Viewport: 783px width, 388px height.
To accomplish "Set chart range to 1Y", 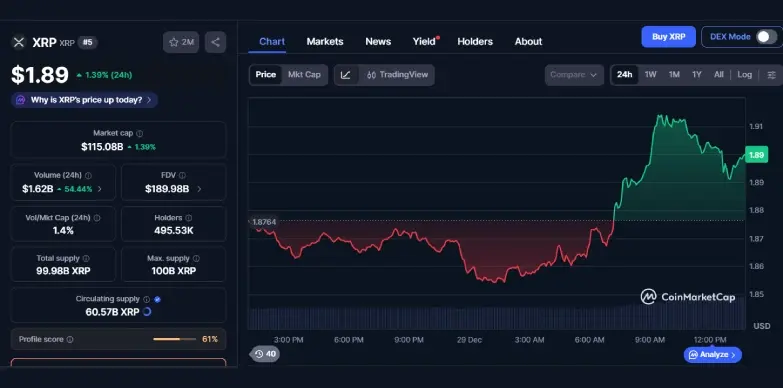I will tap(697, 75).
